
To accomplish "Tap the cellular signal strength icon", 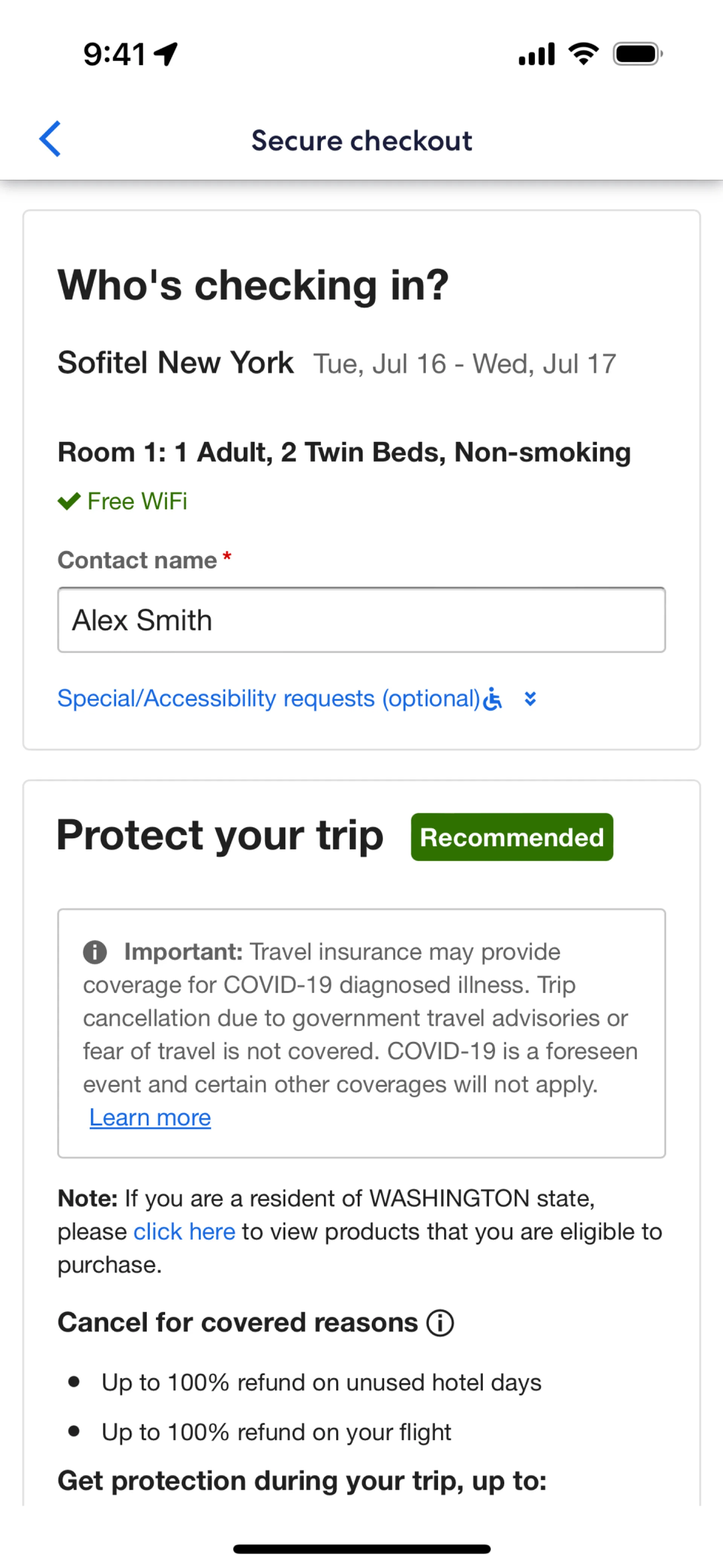I will coord(536,54).
